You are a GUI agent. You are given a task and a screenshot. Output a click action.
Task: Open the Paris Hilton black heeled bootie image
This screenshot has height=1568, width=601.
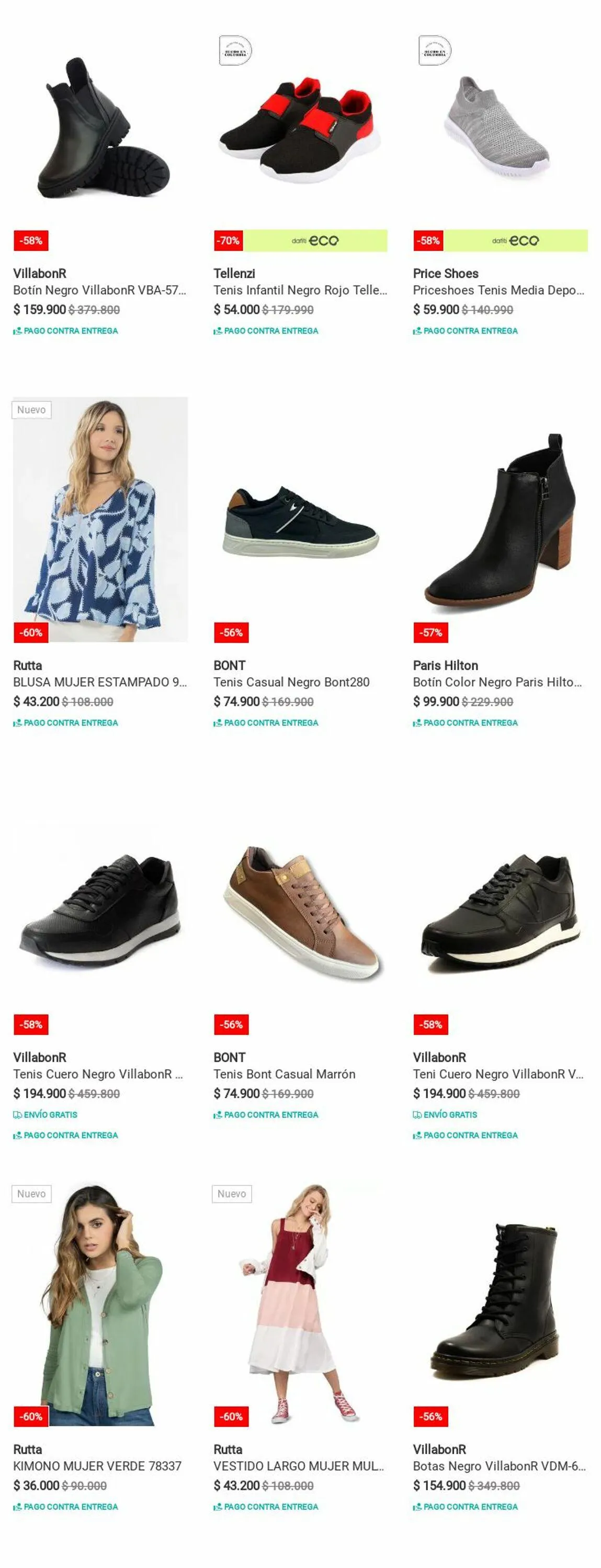pos(501,519)
